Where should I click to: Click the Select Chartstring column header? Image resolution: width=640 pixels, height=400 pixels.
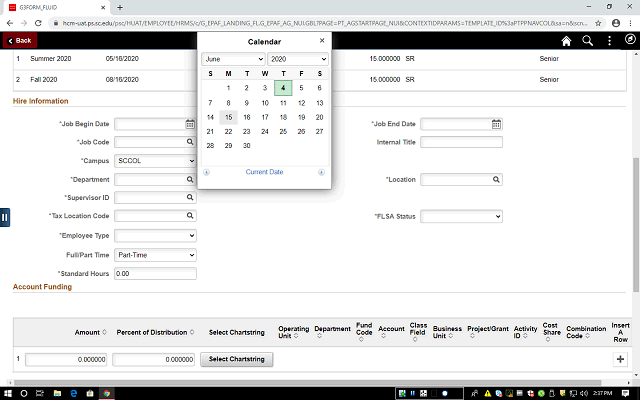point(237,332)
